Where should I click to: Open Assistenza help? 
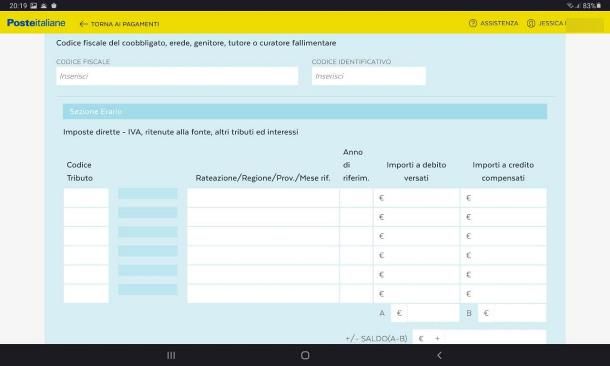(x=493, y=23)
